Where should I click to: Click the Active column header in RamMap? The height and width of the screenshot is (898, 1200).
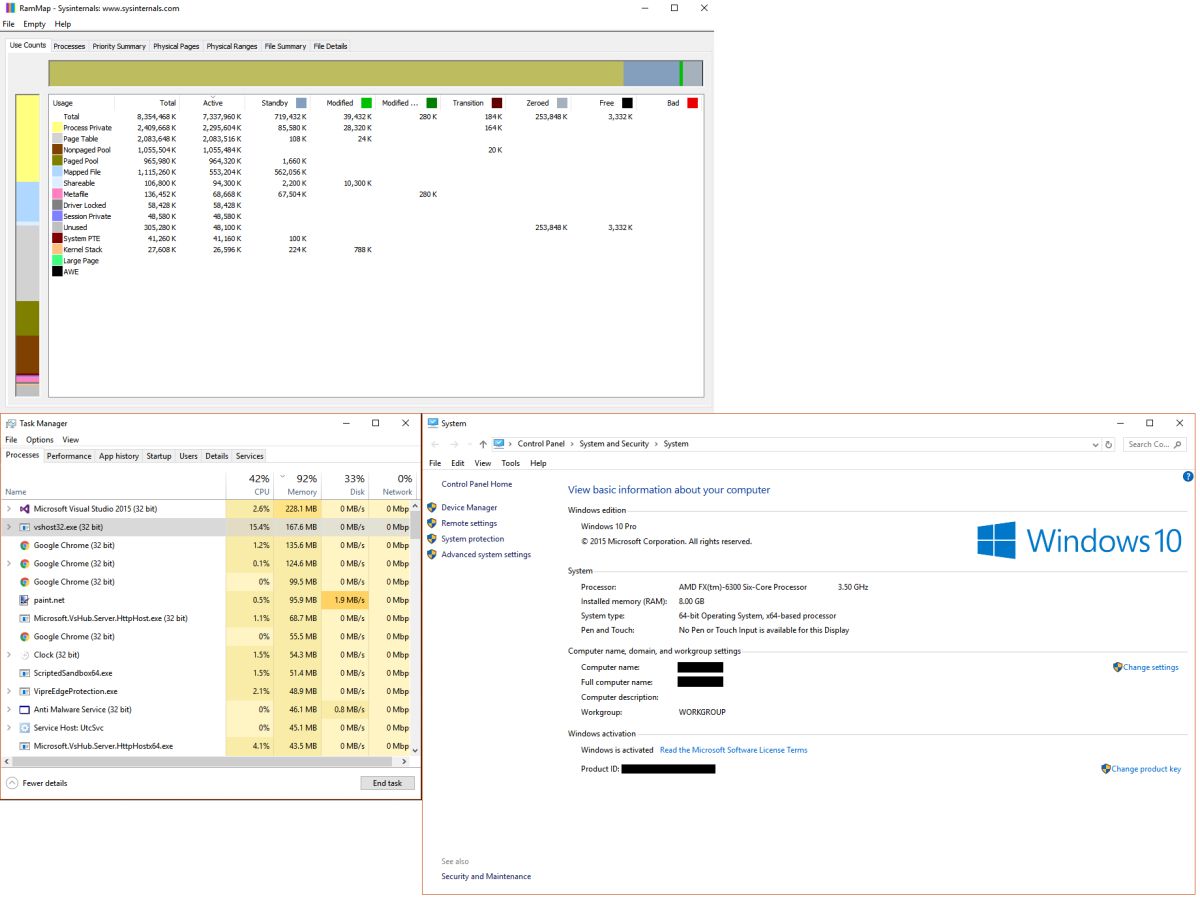[x=212, y=103]
